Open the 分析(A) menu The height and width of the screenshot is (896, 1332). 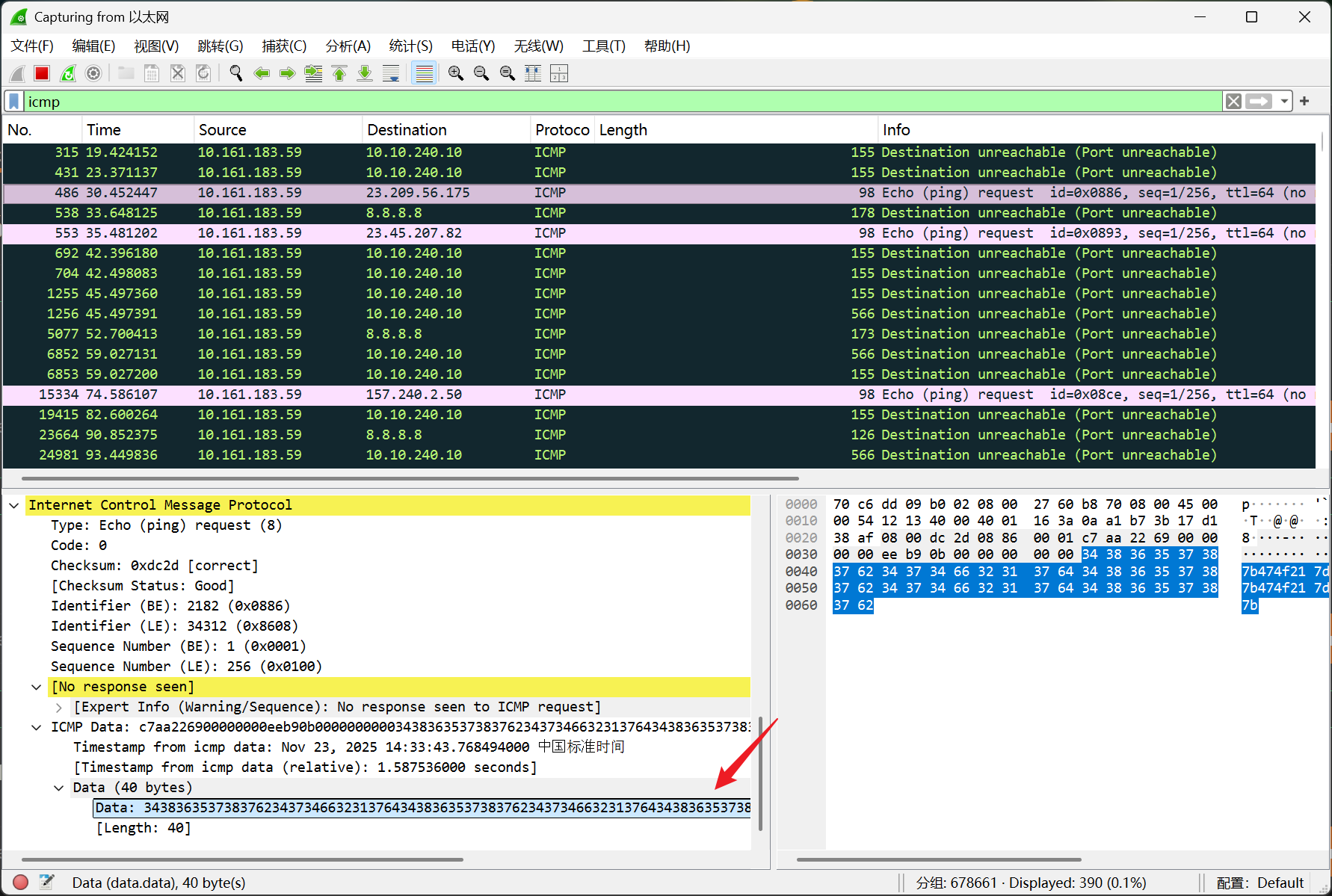(x=348, y=46)
